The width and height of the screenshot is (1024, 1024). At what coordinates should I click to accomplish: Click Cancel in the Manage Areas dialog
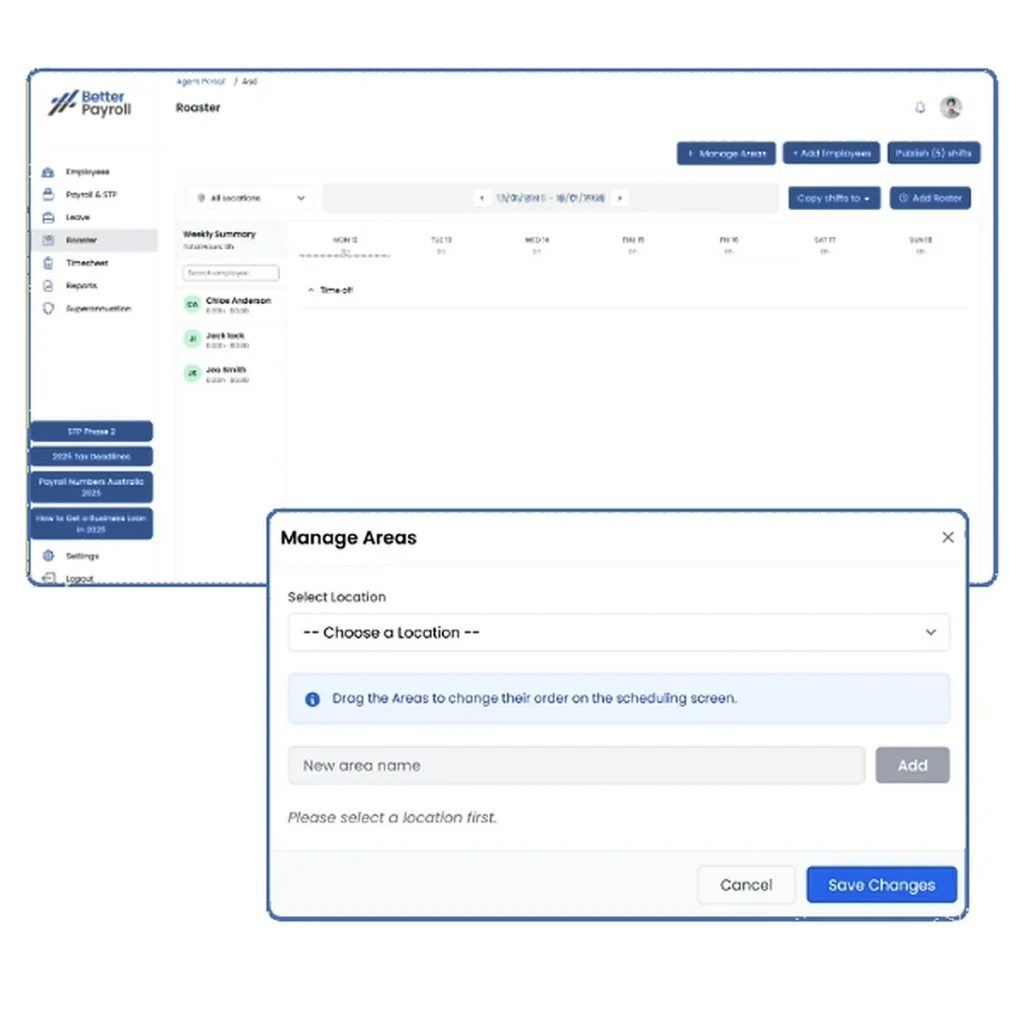click(x=746, y=885)
